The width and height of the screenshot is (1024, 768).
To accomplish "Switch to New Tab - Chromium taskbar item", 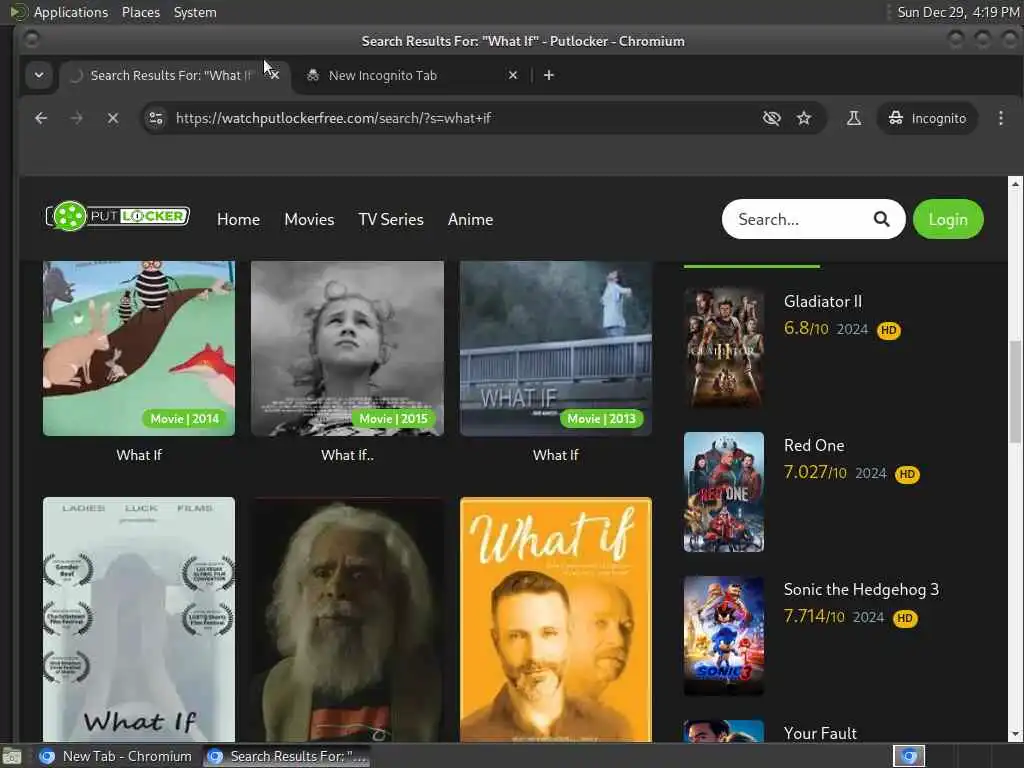I will pos(116,756).
